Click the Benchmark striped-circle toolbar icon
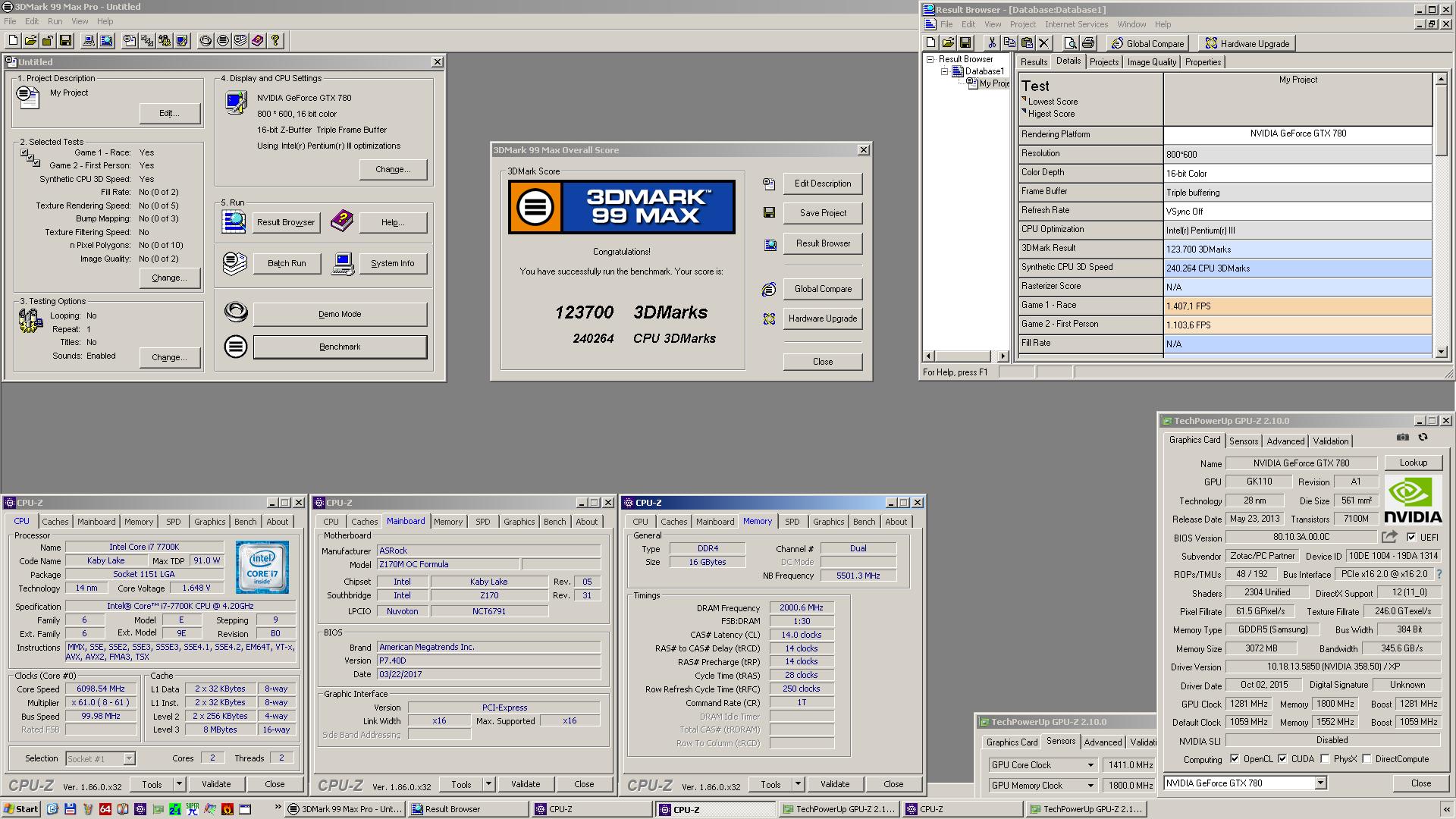1456x819 pixels. coord(223,41)
